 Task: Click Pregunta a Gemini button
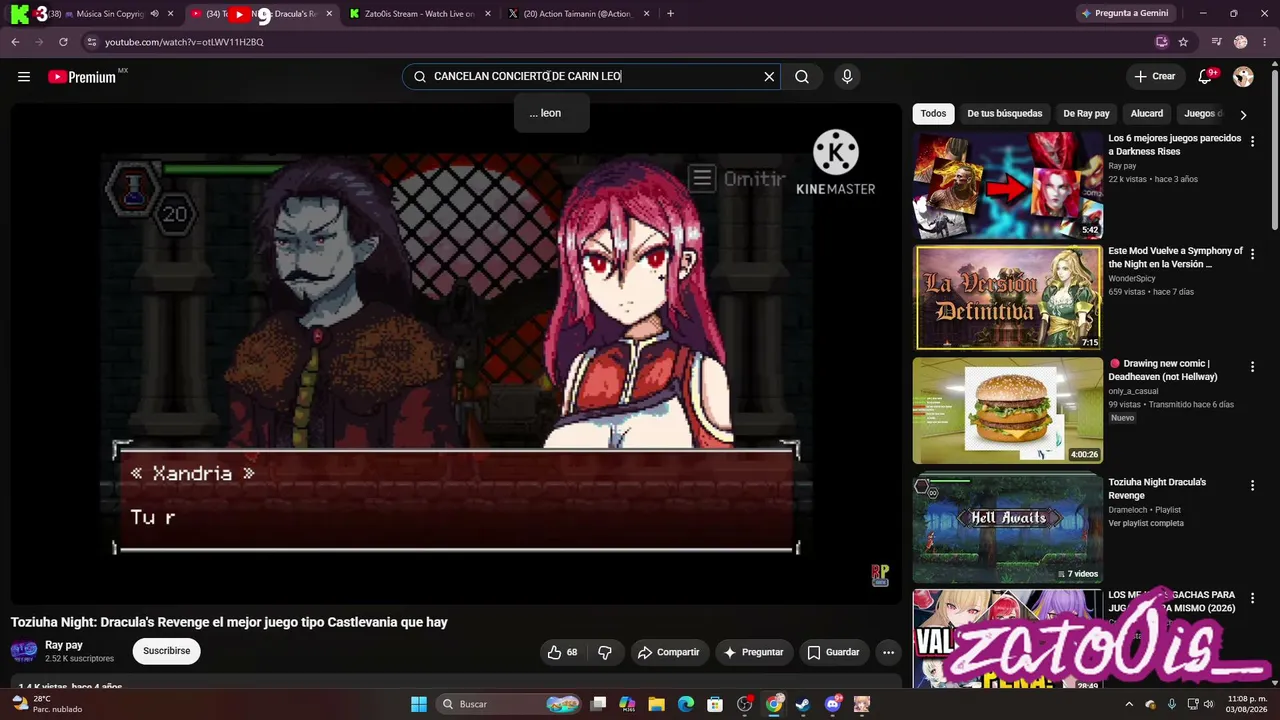[x=1124, y=14]
